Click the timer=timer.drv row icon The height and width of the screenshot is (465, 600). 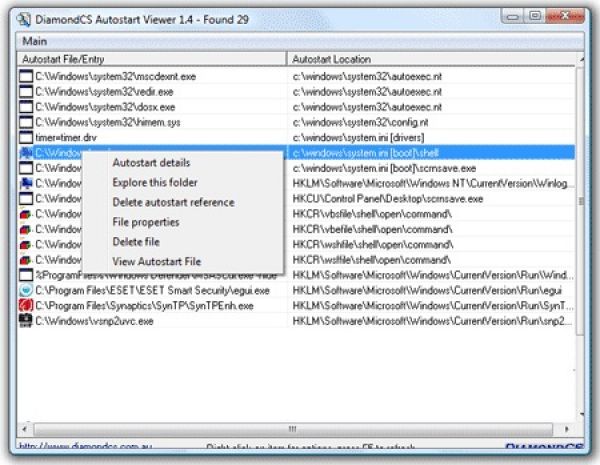click(26, 137)
